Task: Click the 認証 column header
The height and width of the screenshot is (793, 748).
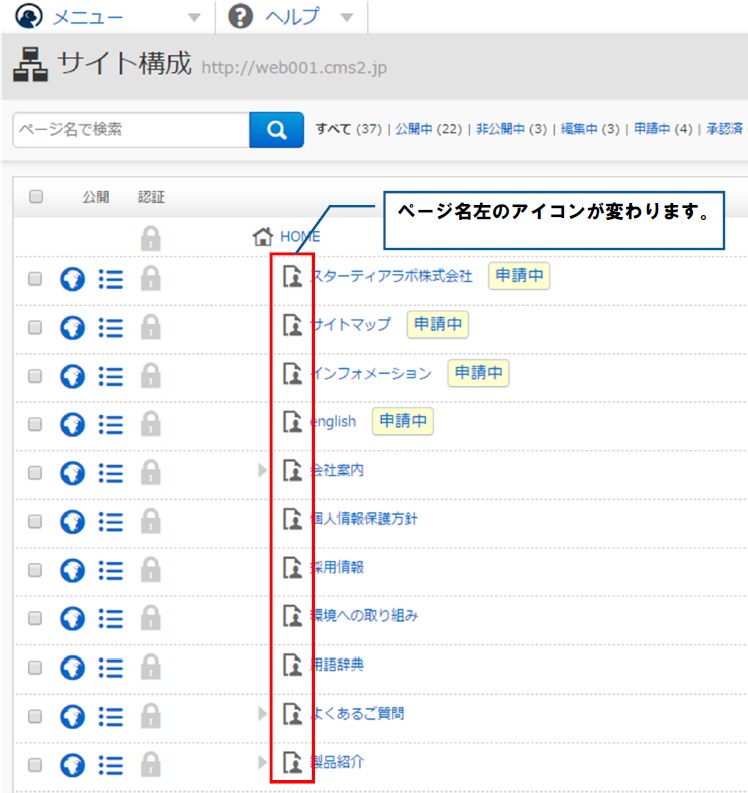Action: (151, 197)
